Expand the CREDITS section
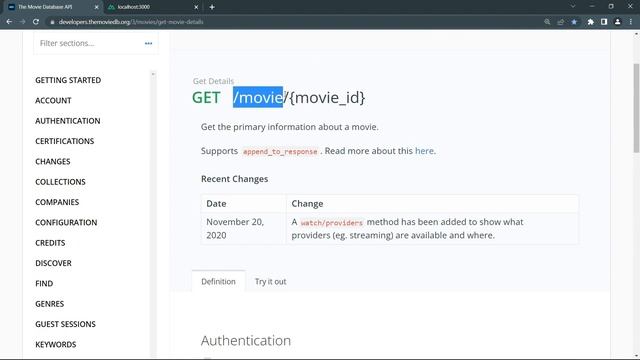 pos(50,243)
